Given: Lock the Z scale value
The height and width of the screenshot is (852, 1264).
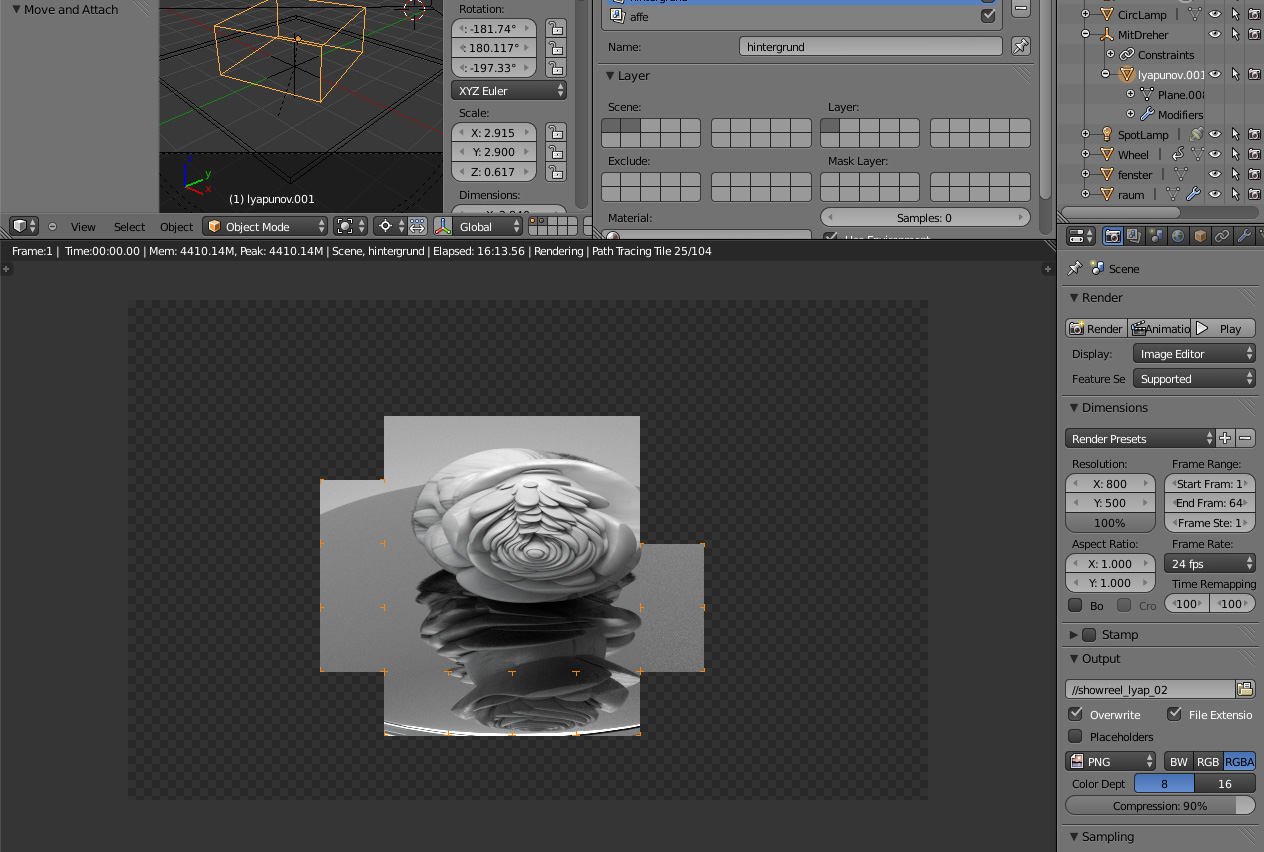Looking at the screenshot, I should 556,171.
